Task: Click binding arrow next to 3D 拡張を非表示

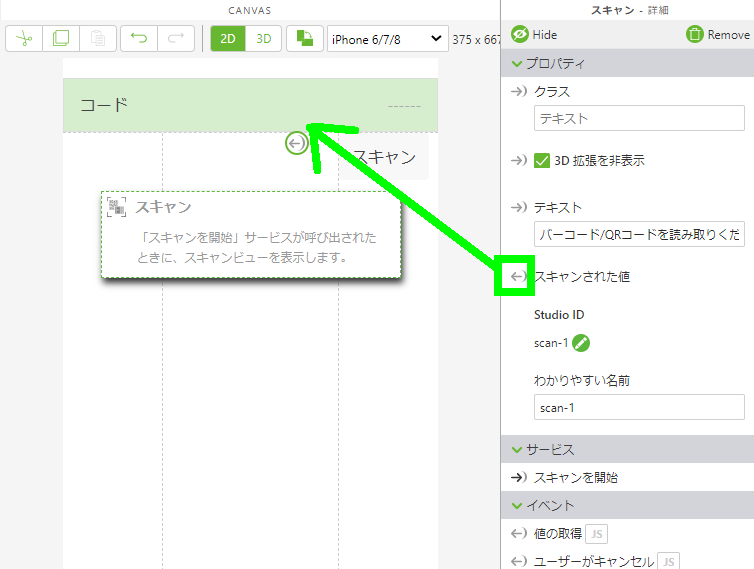Action: point(519,160)
